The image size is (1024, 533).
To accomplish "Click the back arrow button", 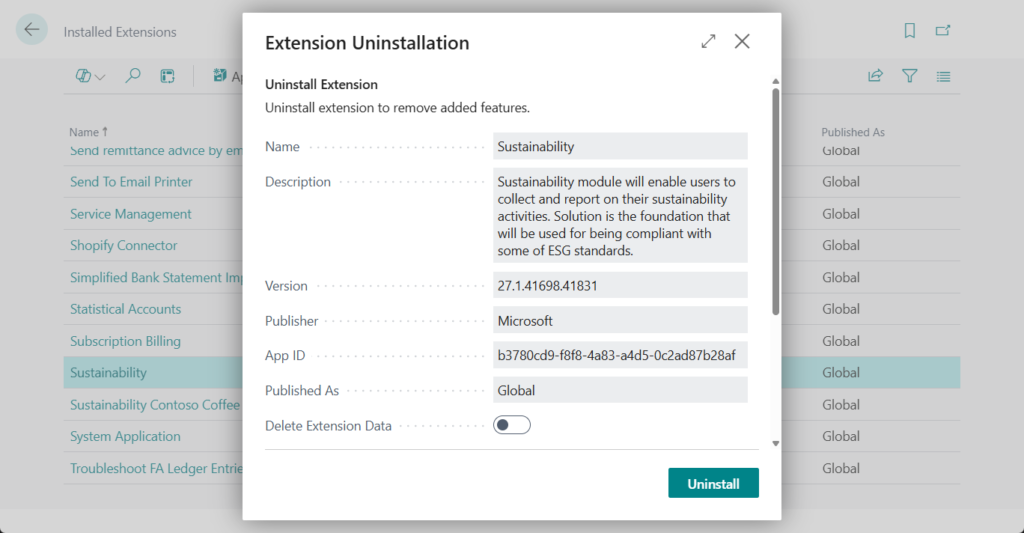I will [32, 30].
